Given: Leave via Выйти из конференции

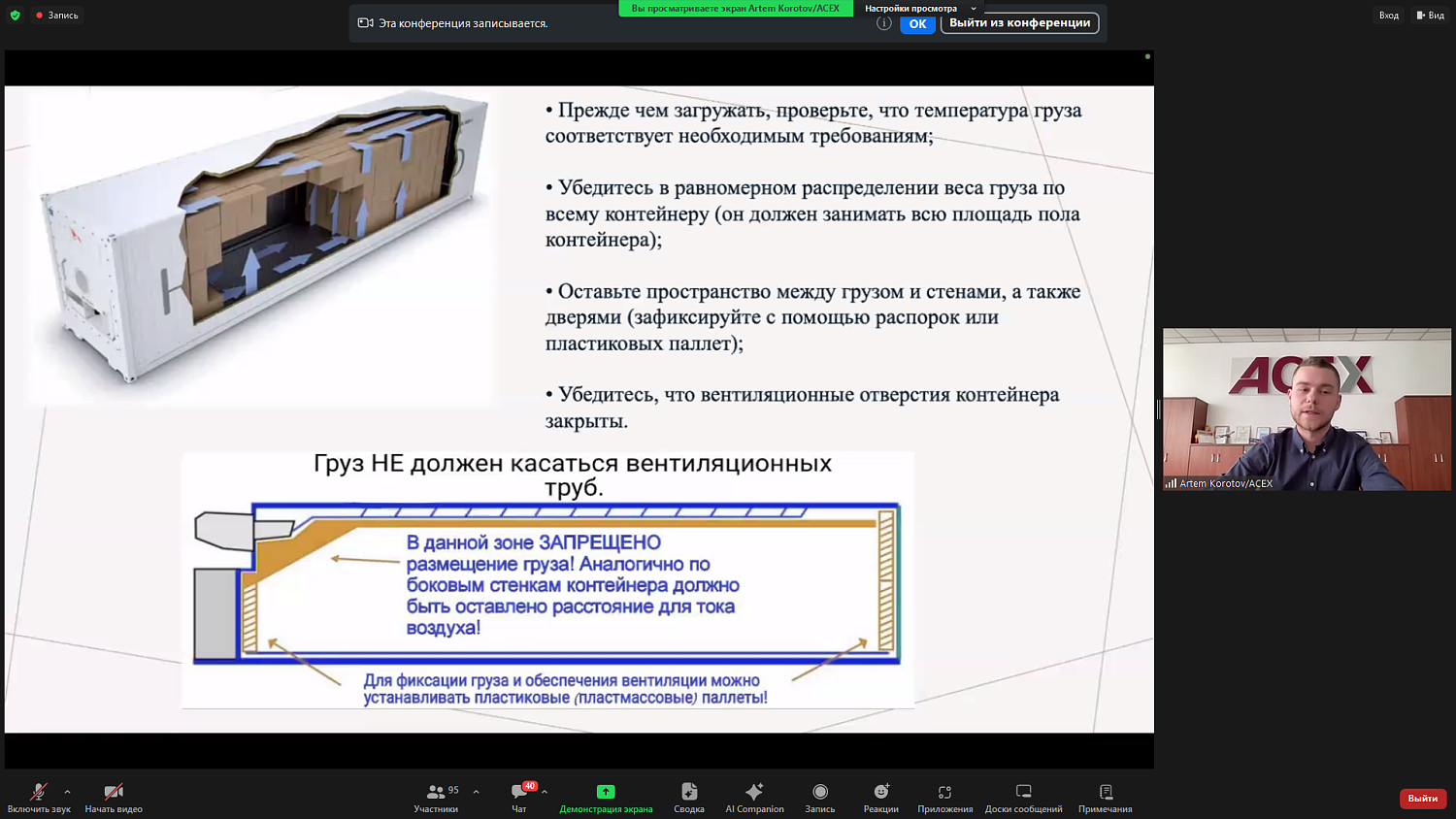Looking at the screenshot, I should (x=1018, y=21).
